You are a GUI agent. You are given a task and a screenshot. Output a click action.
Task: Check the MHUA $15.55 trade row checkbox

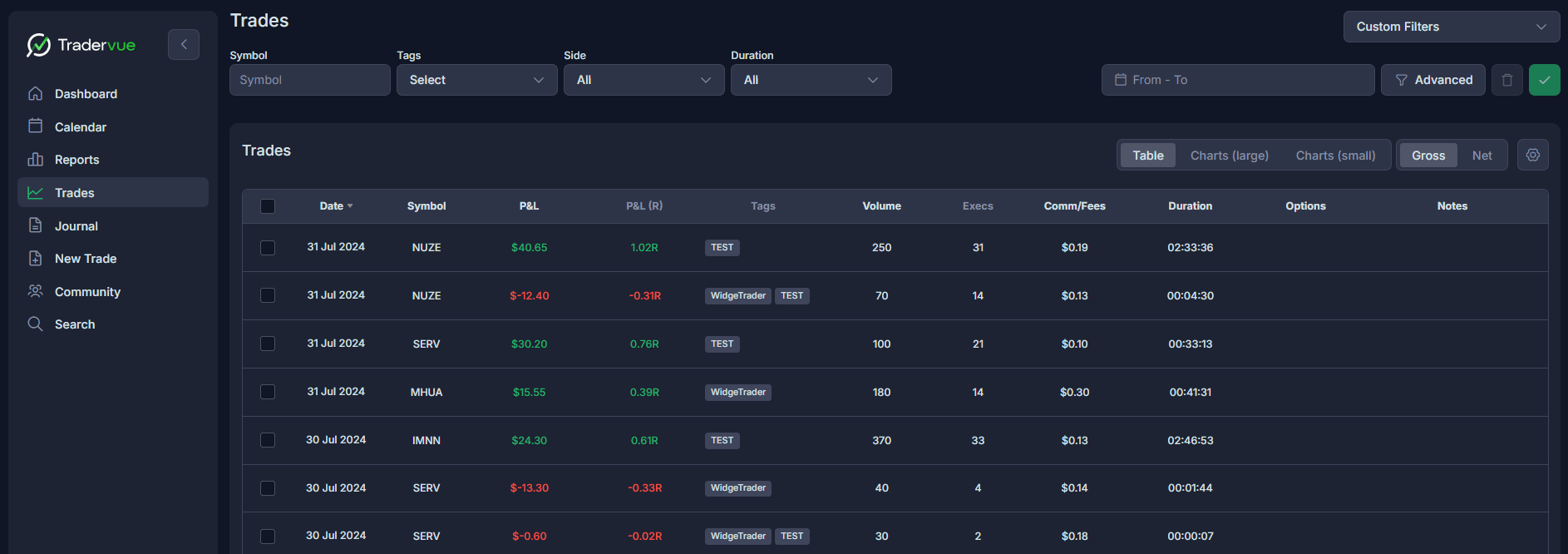tap(268, 392)
